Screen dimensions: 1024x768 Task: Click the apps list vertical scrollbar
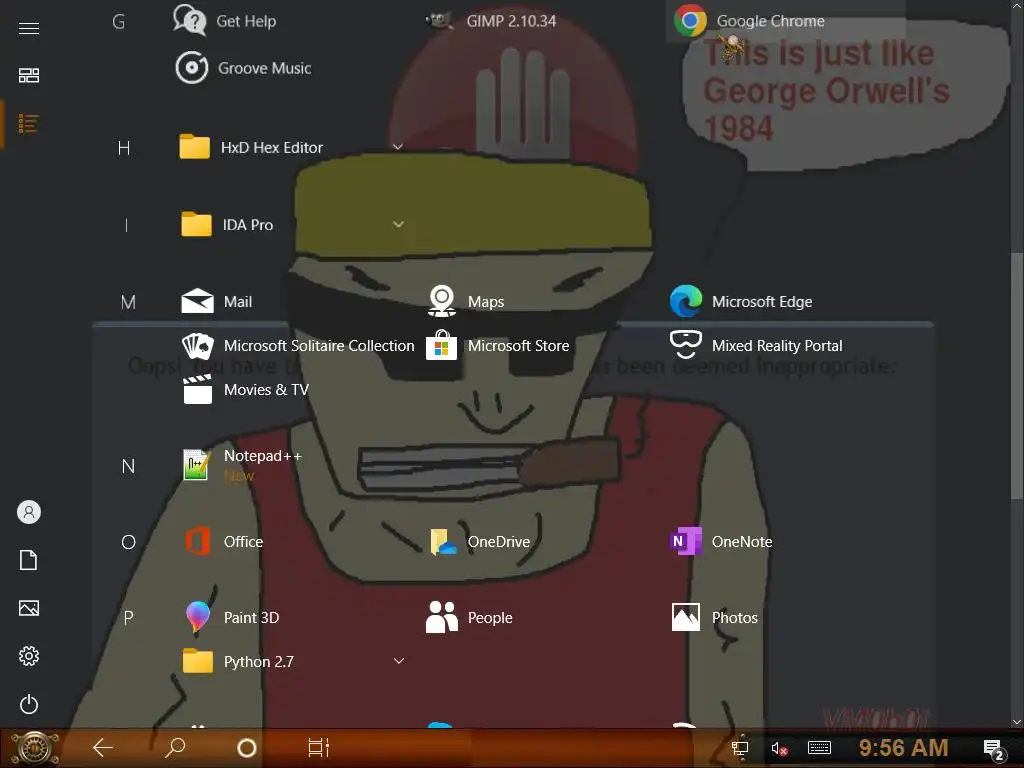(x=1017, y=376)
